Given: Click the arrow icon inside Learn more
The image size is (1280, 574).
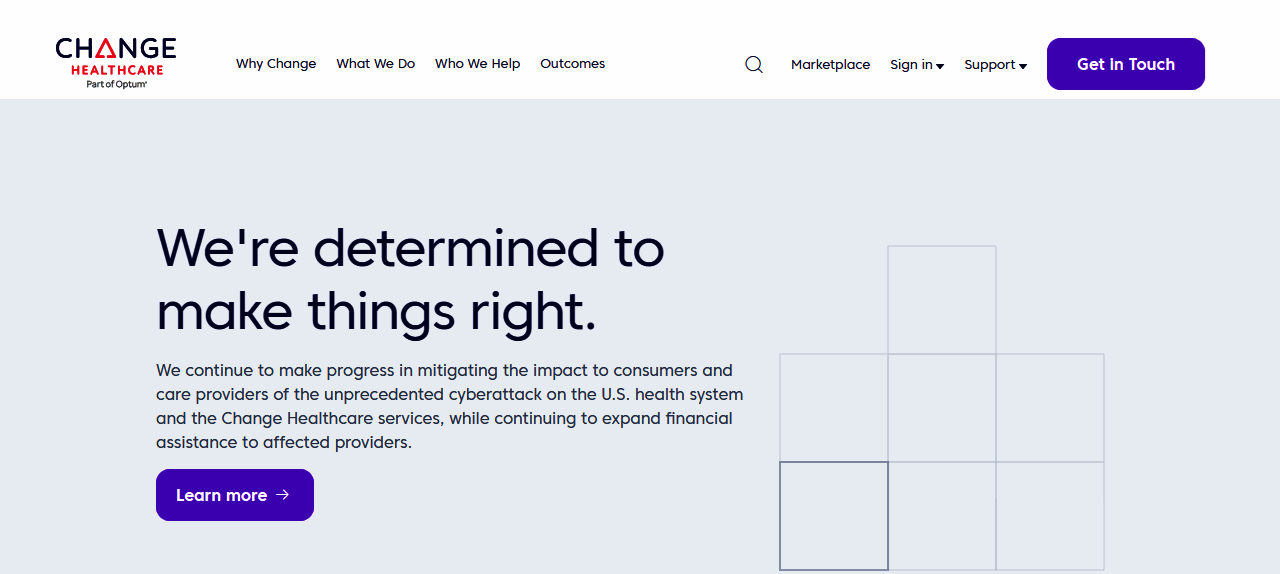Looking at the screenshot, I should pos(283,494).
